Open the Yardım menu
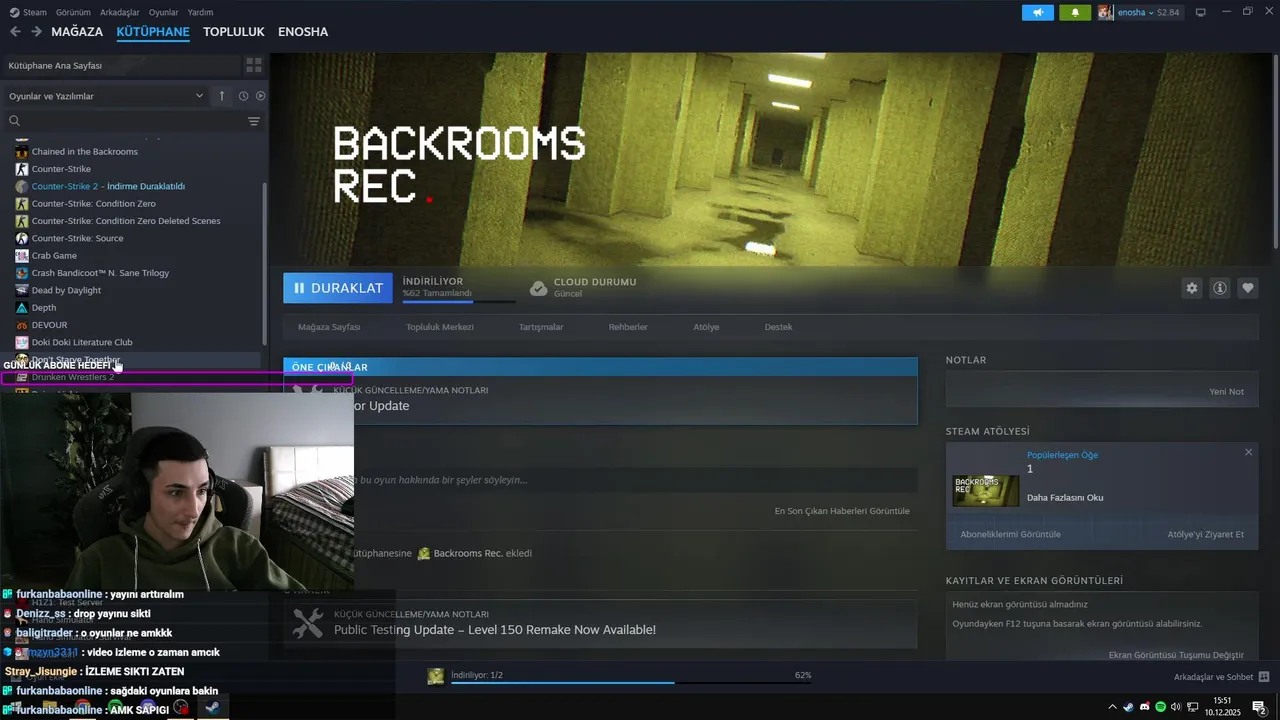1280x720 pixels. [x=200, y=12]
